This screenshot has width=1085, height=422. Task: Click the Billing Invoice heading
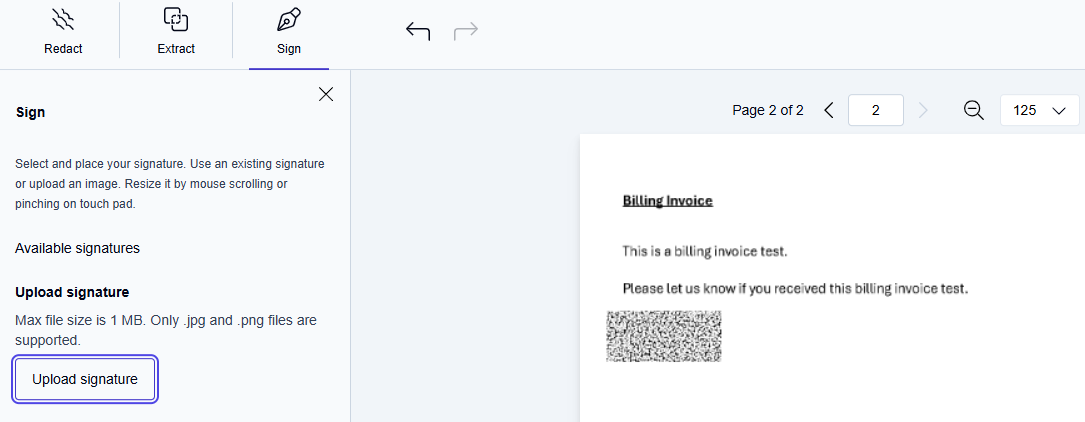[667, 201]
